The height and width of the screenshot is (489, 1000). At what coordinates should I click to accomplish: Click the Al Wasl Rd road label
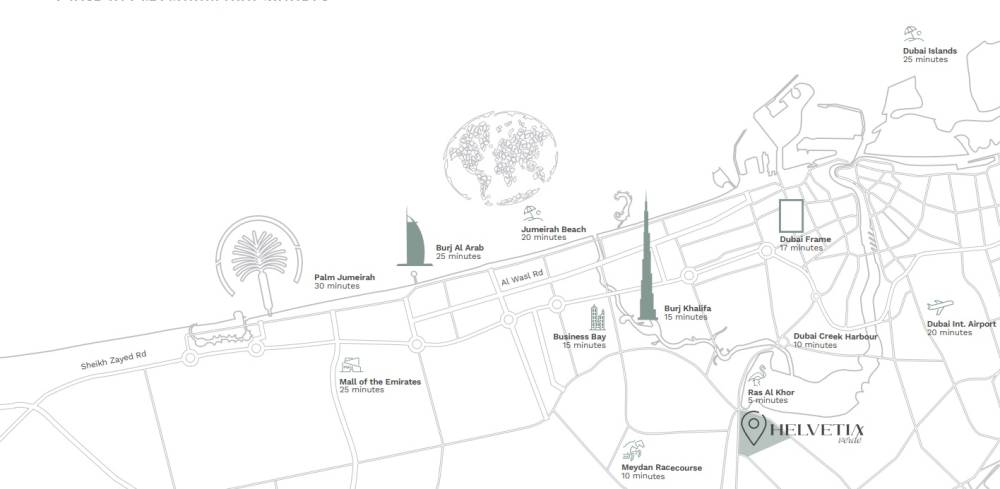pos(522,276)
